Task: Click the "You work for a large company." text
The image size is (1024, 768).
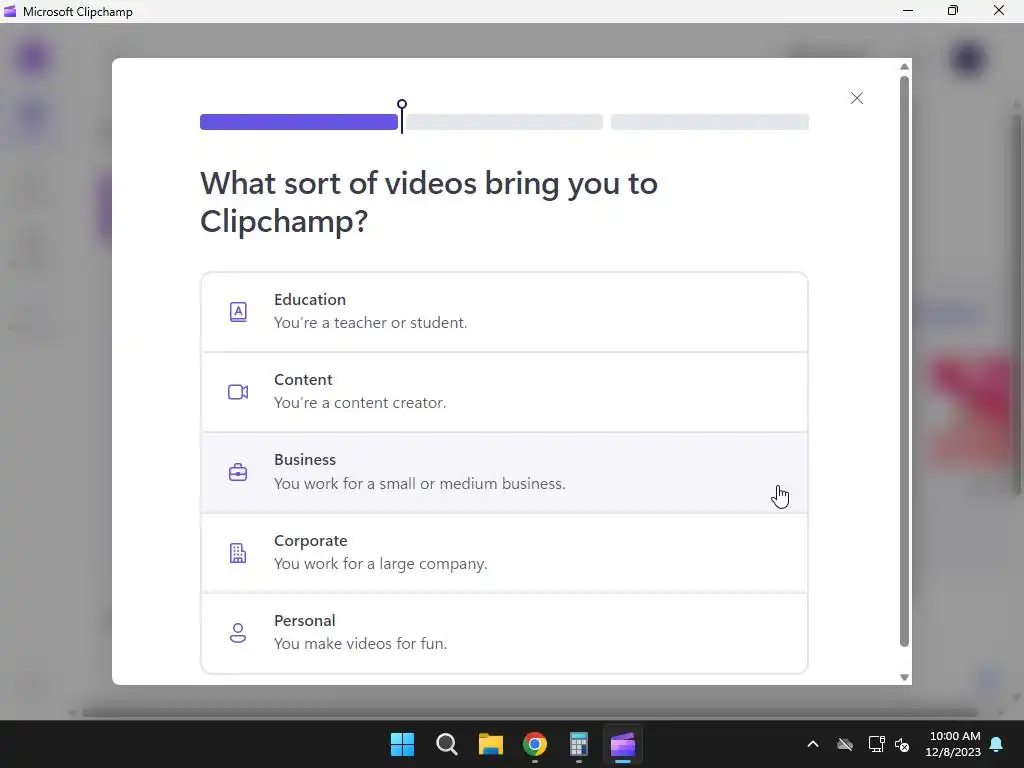Action: (381, 564)
